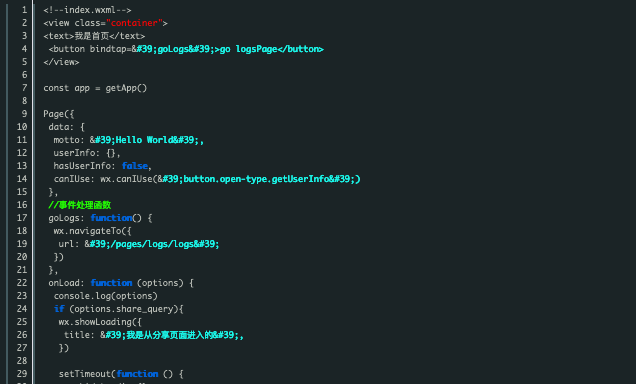Click setTimeout on line 29
636x384 pixels.
85,374
